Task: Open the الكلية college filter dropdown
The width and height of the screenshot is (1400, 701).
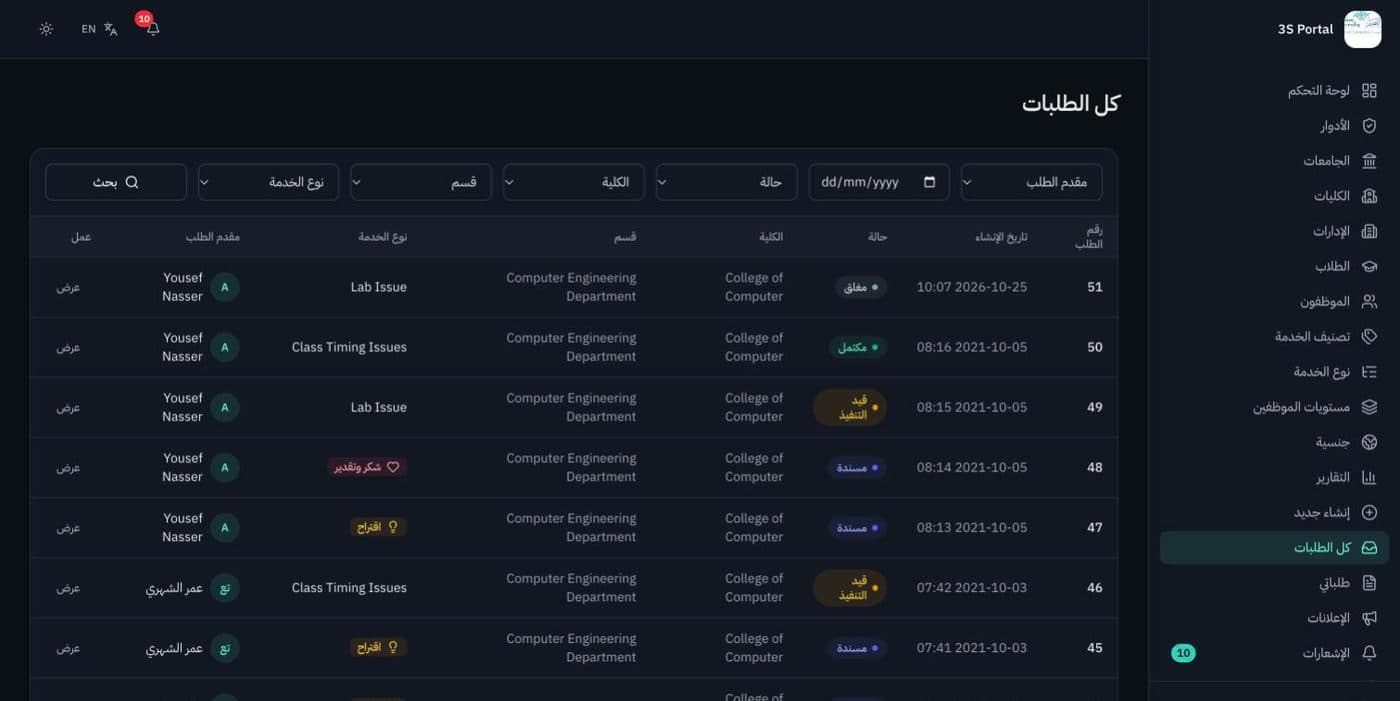Action: (x=573, y=182)
